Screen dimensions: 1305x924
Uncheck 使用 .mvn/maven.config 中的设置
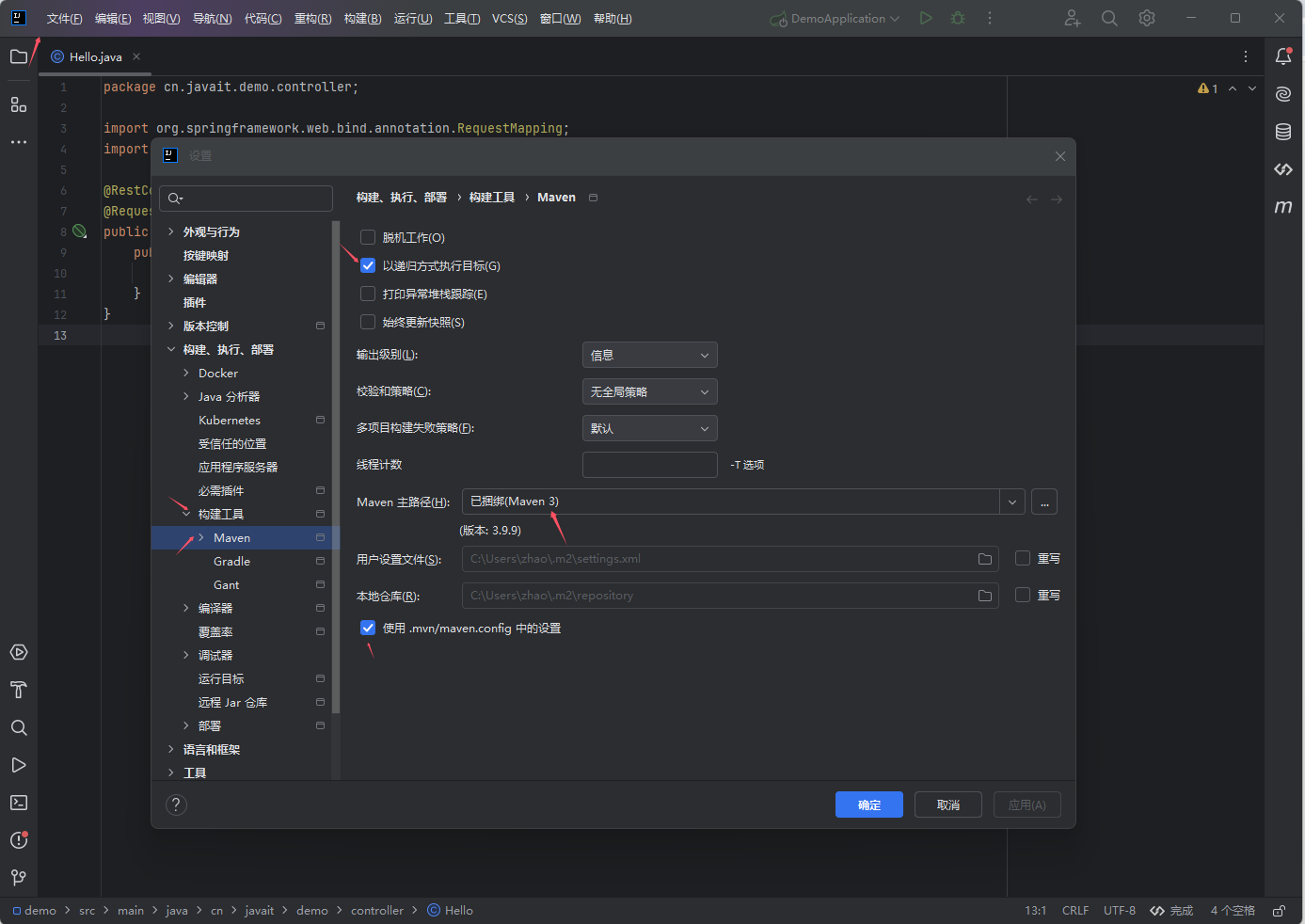click(x=368, y=628)
